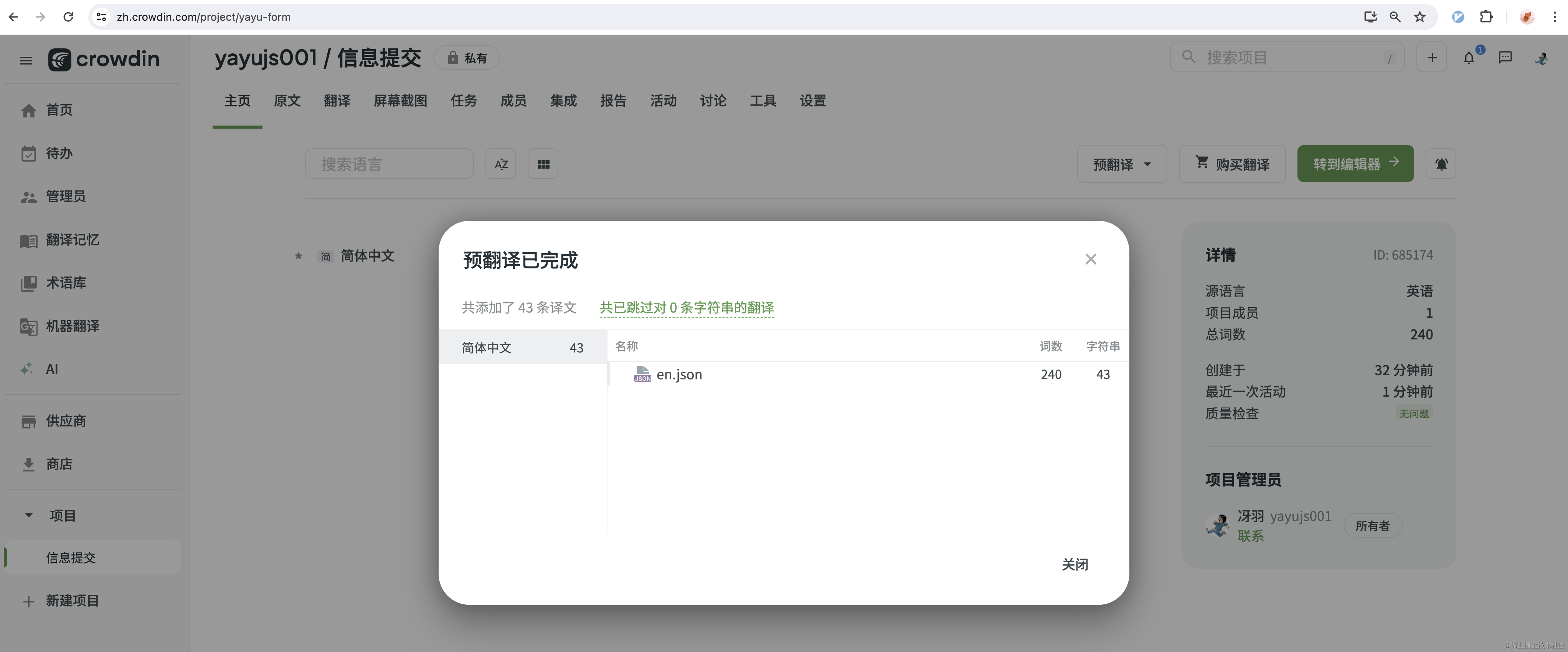Click the alarm bell icon beside editor button
The height and width of the screenshot is (652, 1568).
point(1441,164)
